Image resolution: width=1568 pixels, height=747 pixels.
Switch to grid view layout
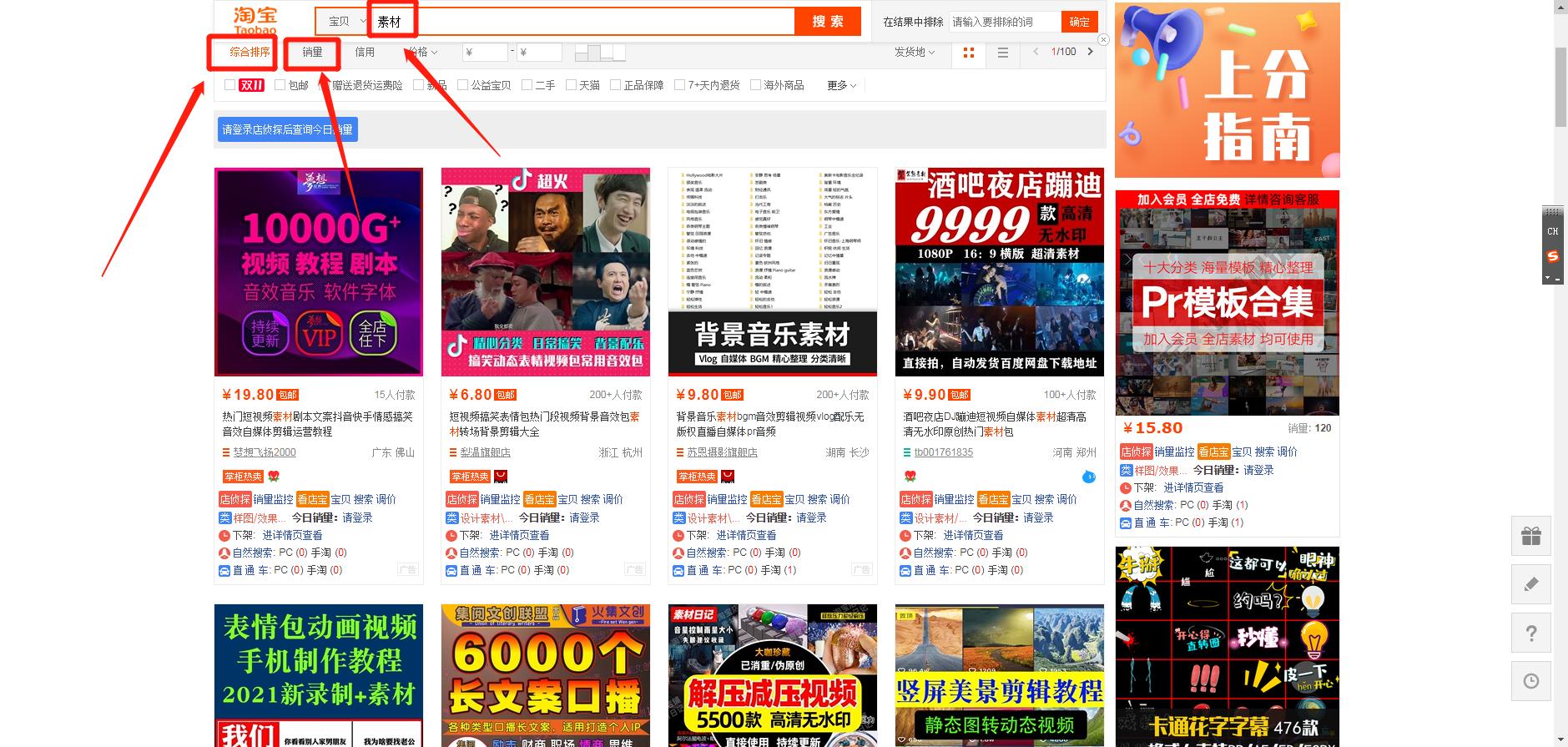tap(969, 53)
